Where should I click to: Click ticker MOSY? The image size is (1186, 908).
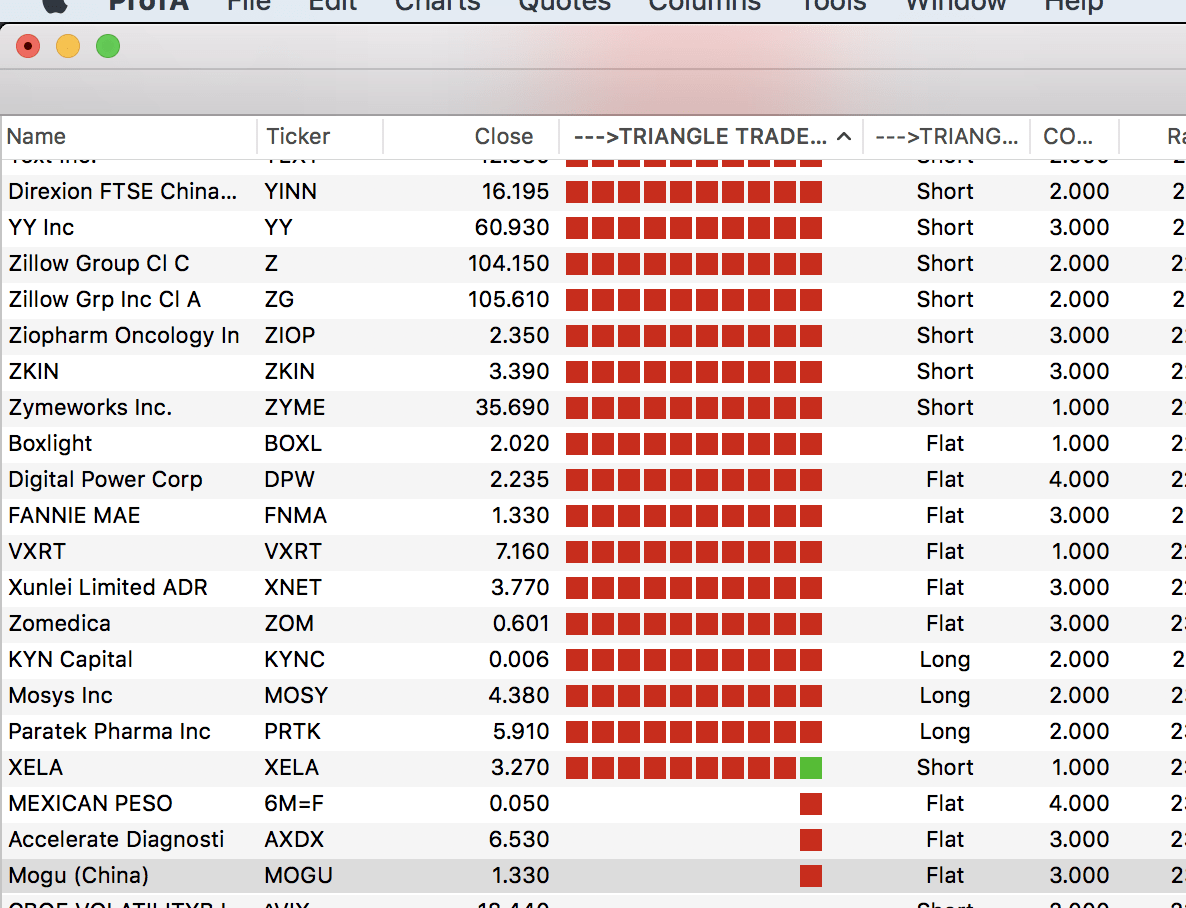[296, 695]
